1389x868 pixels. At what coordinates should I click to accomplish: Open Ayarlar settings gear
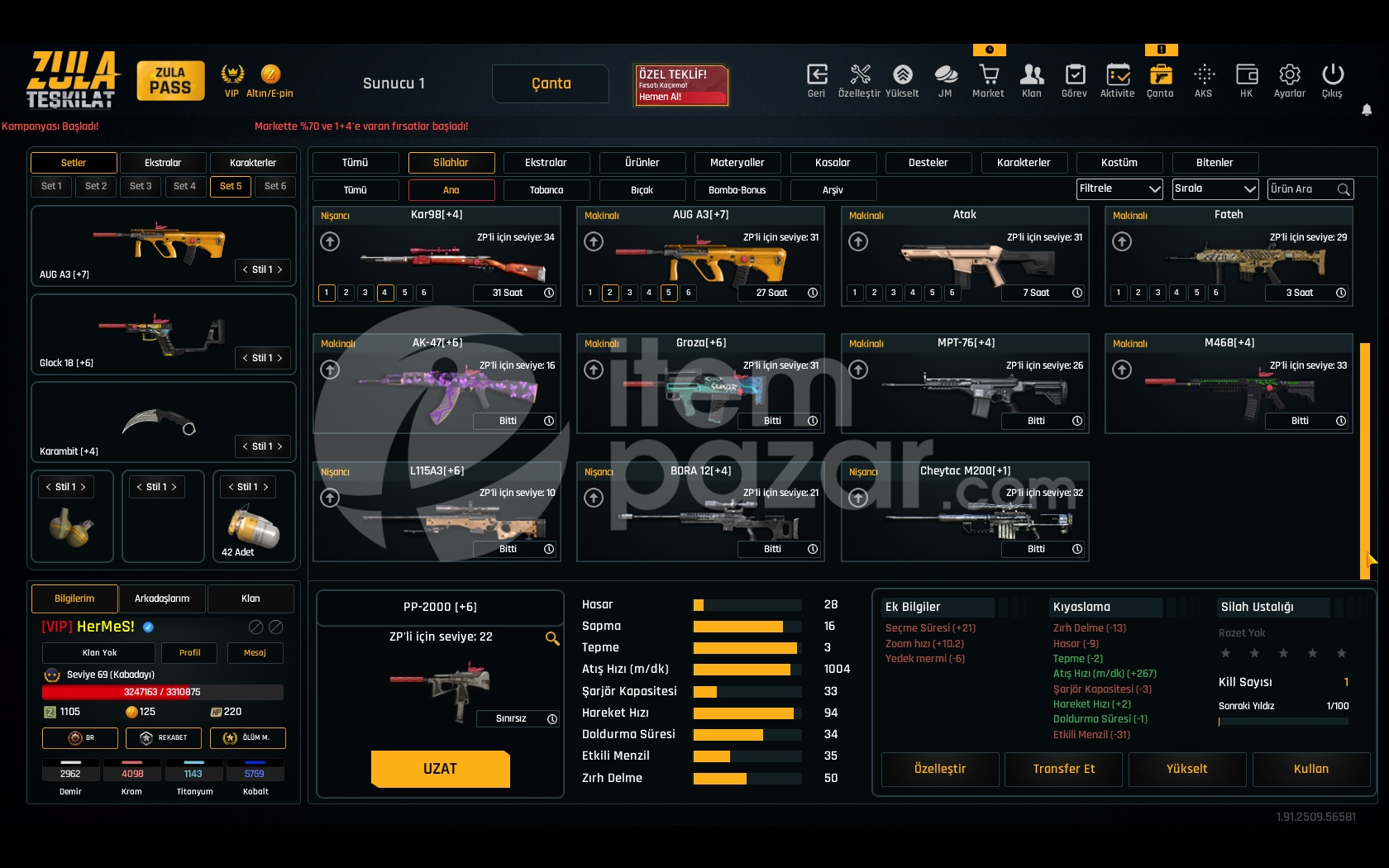pos(1290,74)
